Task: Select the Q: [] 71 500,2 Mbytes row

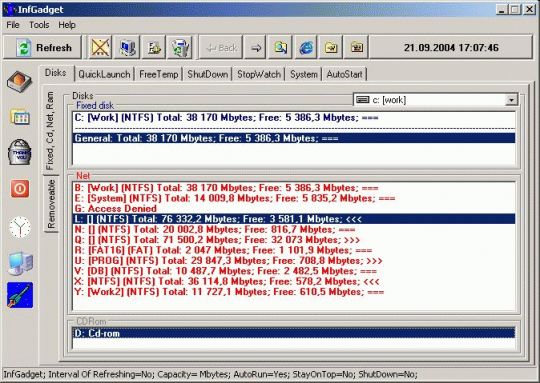Action: [x=294, y=240]
